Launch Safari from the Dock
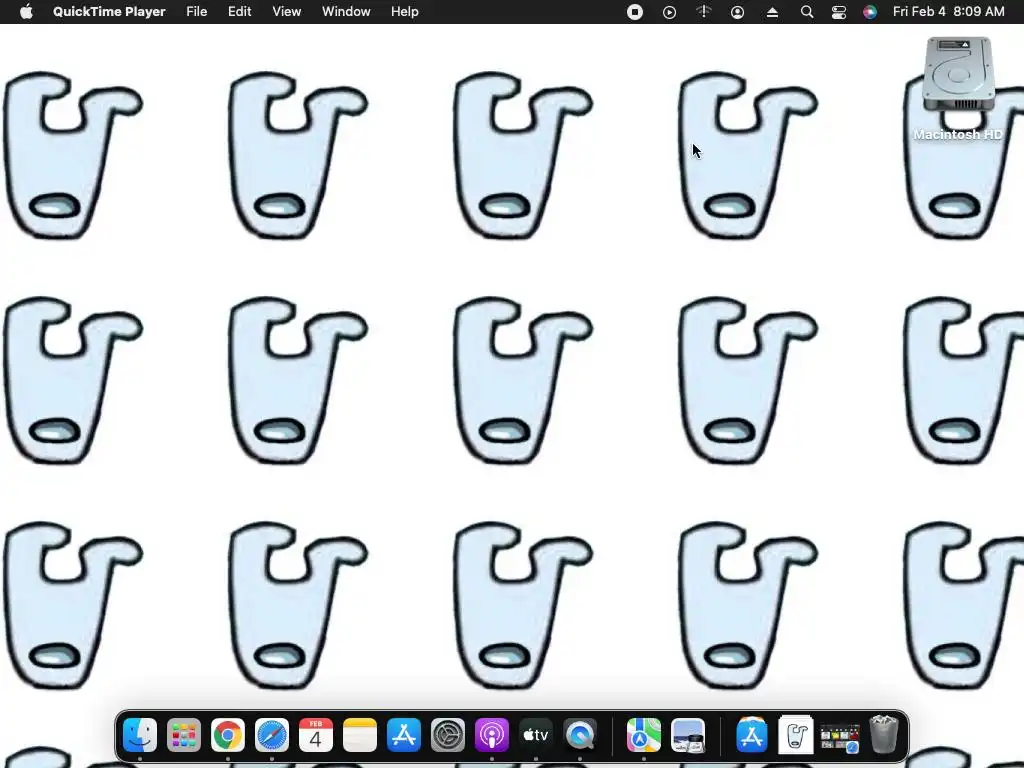1024x768 pixels. [x=272, y=735]
